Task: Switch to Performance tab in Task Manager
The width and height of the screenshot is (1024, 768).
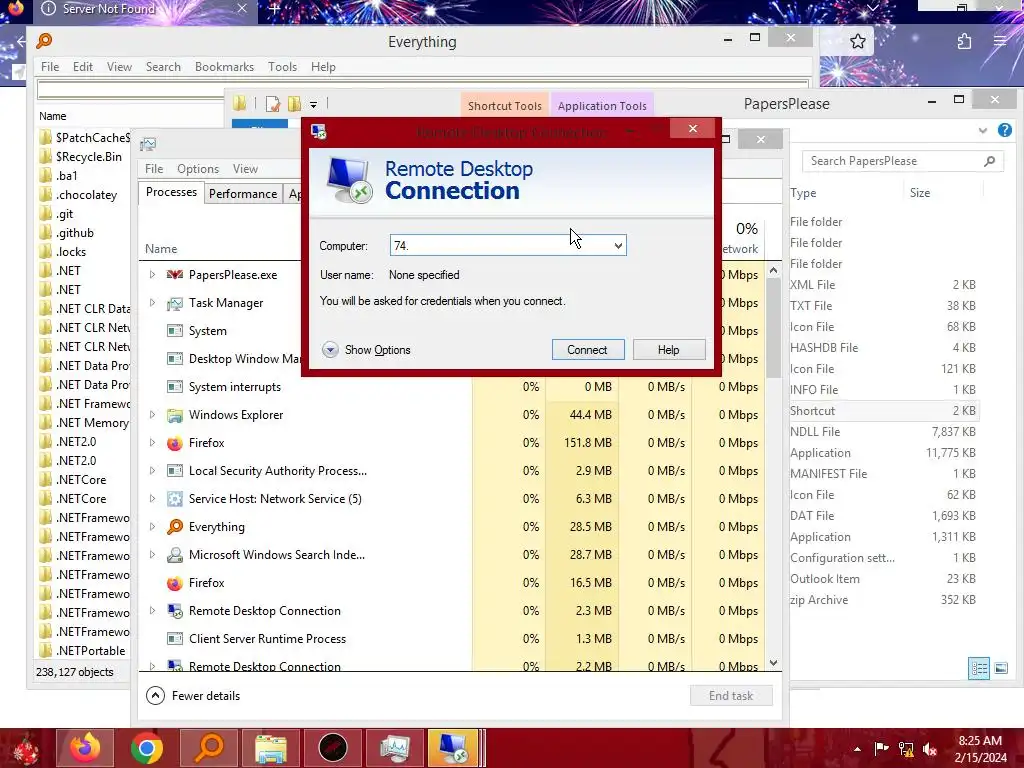Action: pyautogui.click(x=243, y=194)
